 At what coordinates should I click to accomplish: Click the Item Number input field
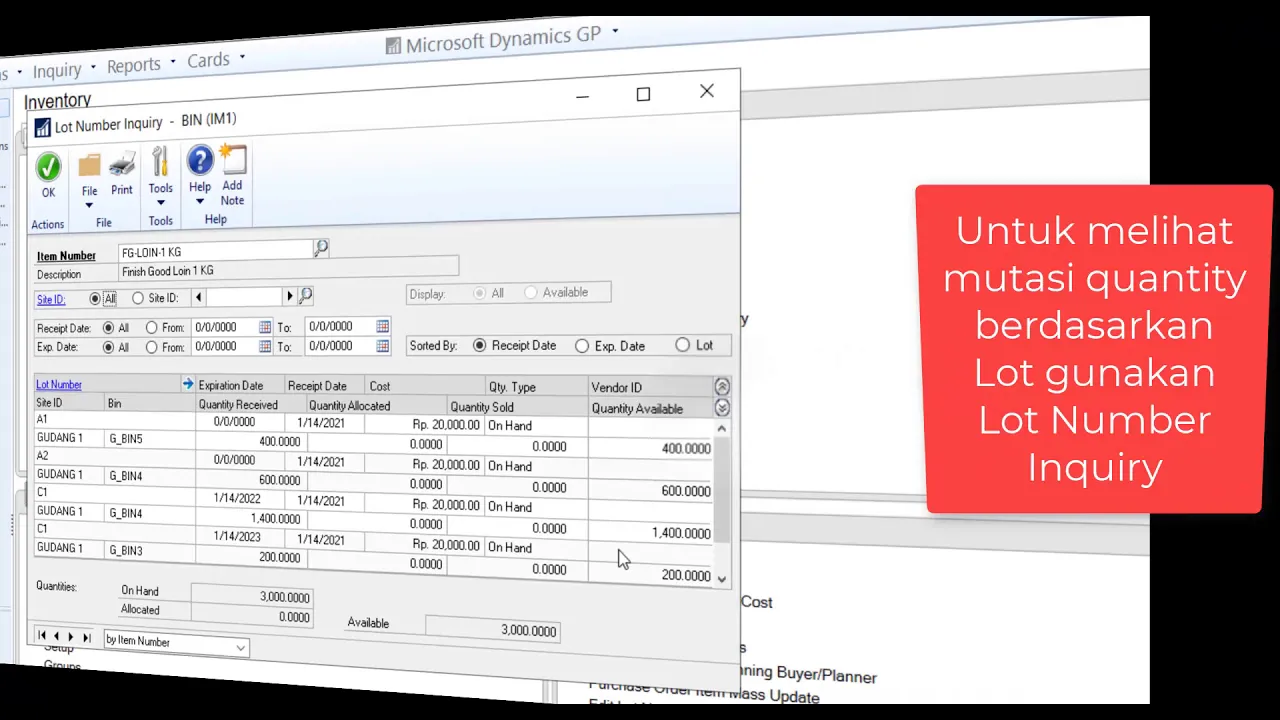click(x=215, y=250)
